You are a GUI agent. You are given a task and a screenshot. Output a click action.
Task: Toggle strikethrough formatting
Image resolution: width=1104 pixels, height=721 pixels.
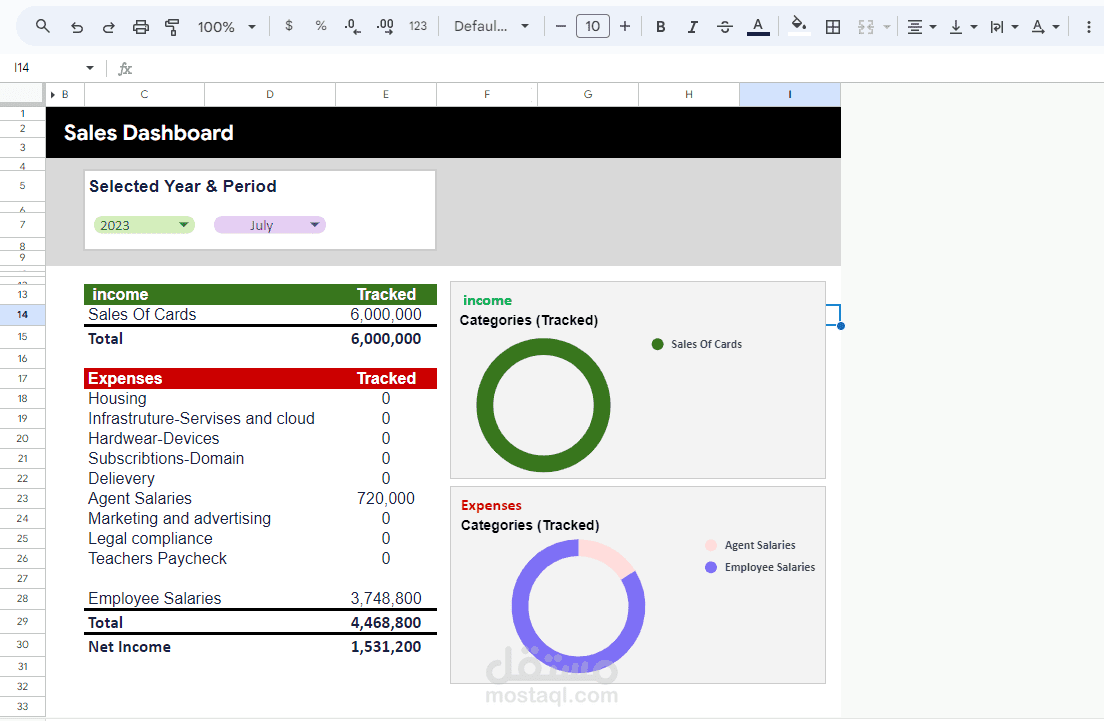[x=724, y=27]
